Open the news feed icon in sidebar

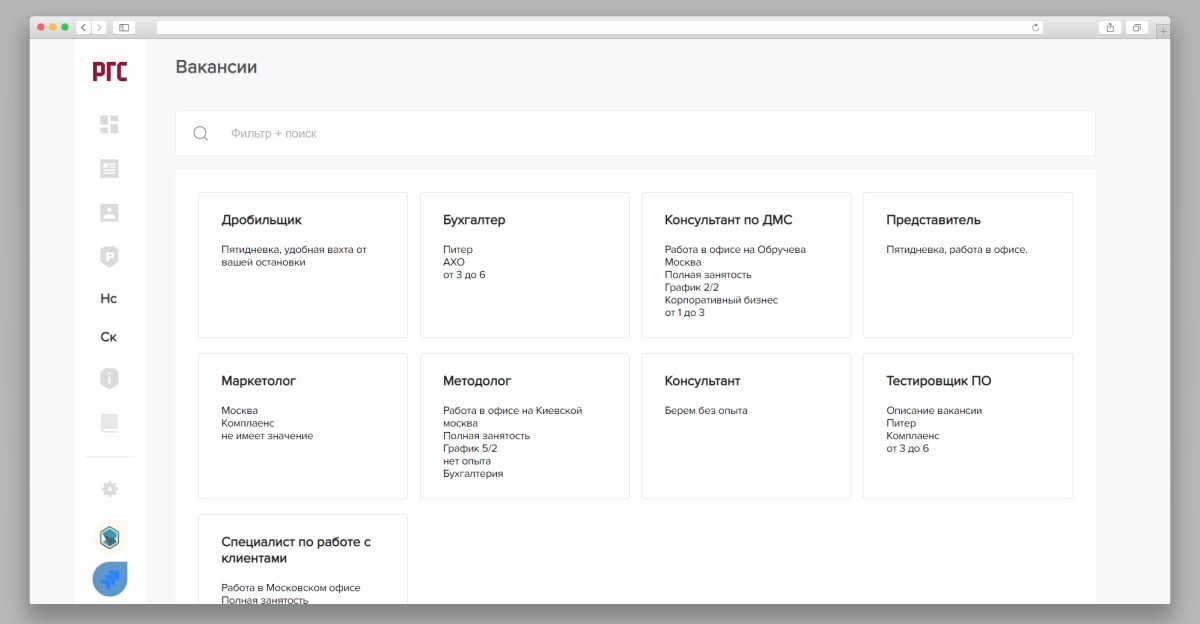(x=109, y=169)
